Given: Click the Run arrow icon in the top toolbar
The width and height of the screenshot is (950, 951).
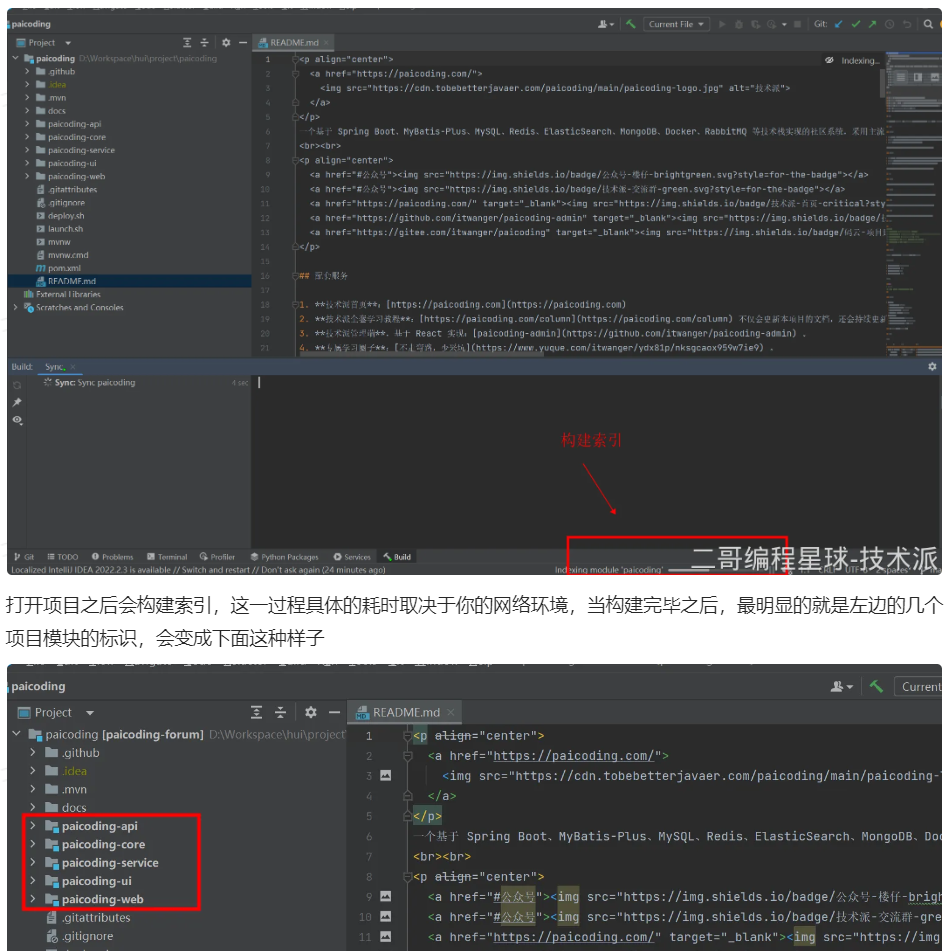Looking at the screenshot, I should (x=722, y=24).
